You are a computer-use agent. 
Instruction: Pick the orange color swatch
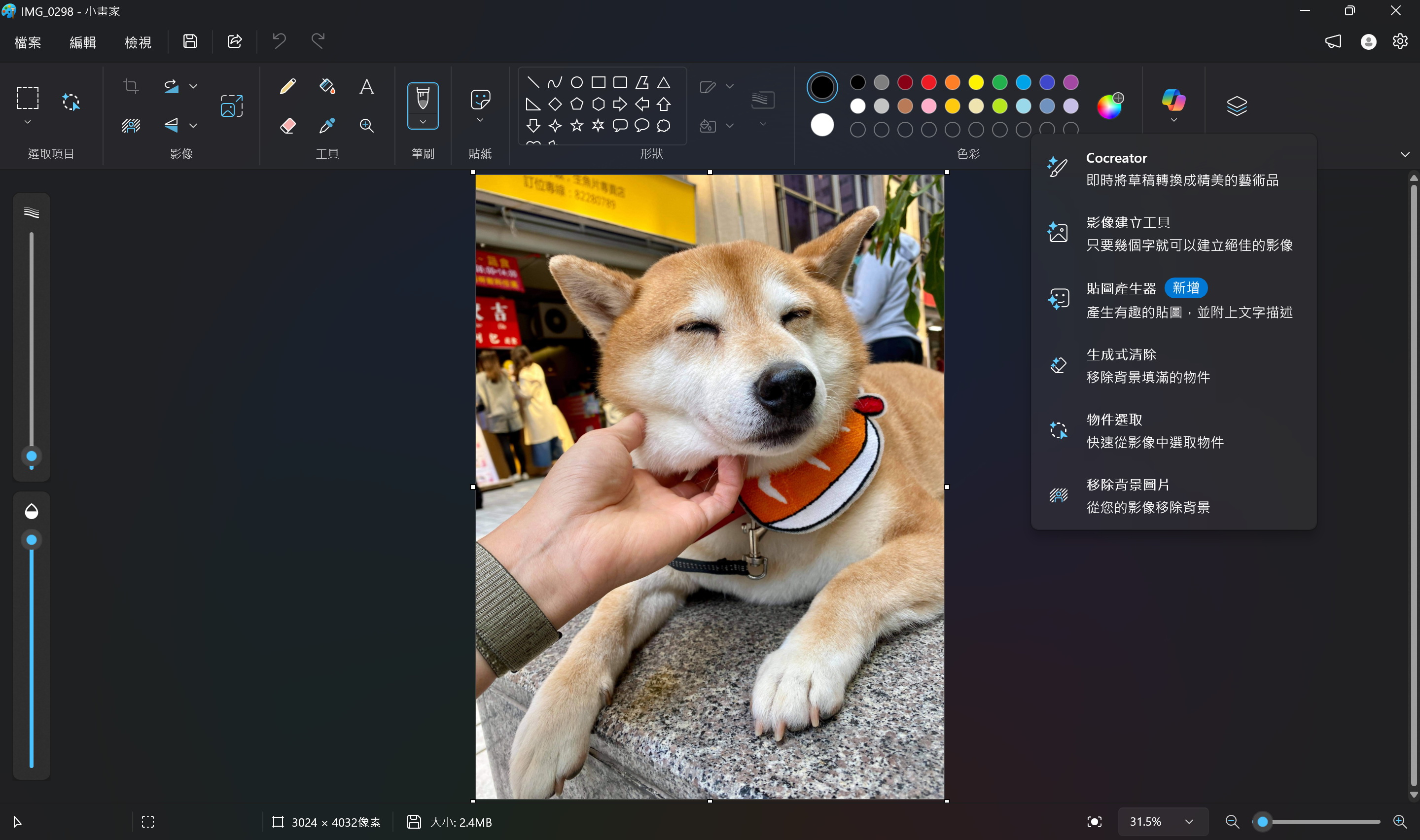pos(953,83)
